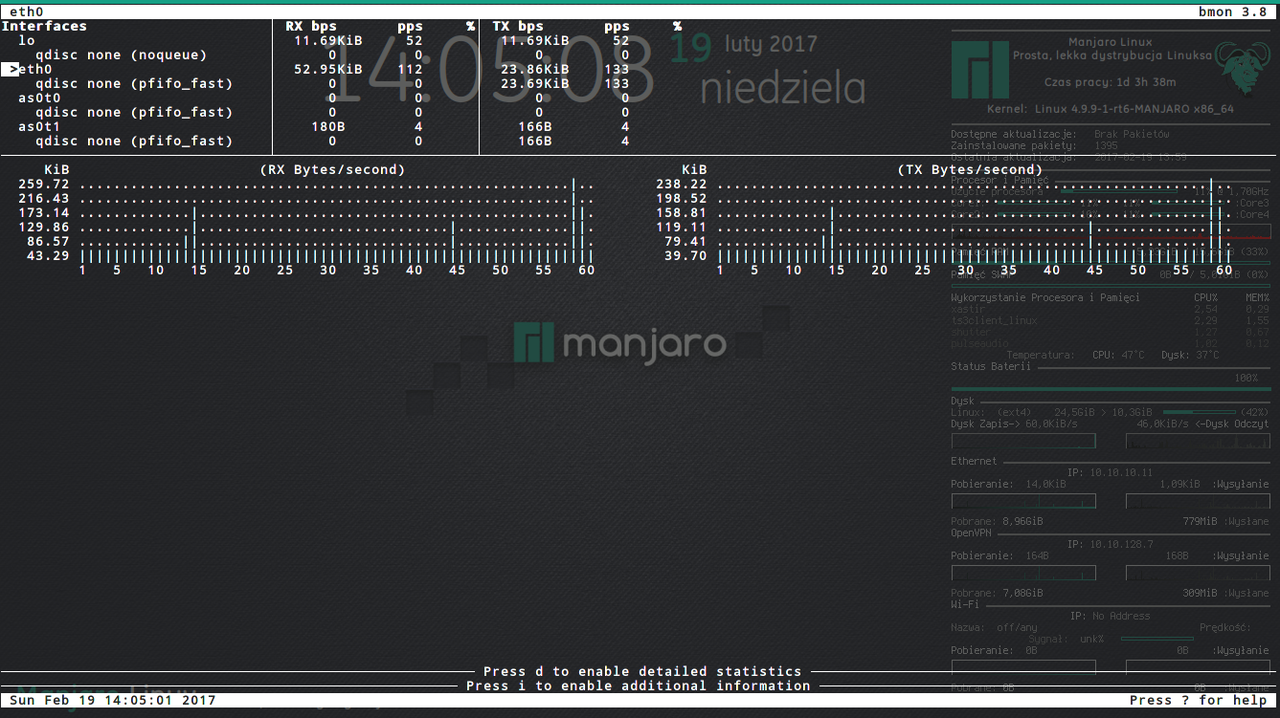The width and height of the screenshot is (1280, 718).
Task: Click the RX Bytes/second graph title
Action: pyautogui.click(x=332, y=170)
